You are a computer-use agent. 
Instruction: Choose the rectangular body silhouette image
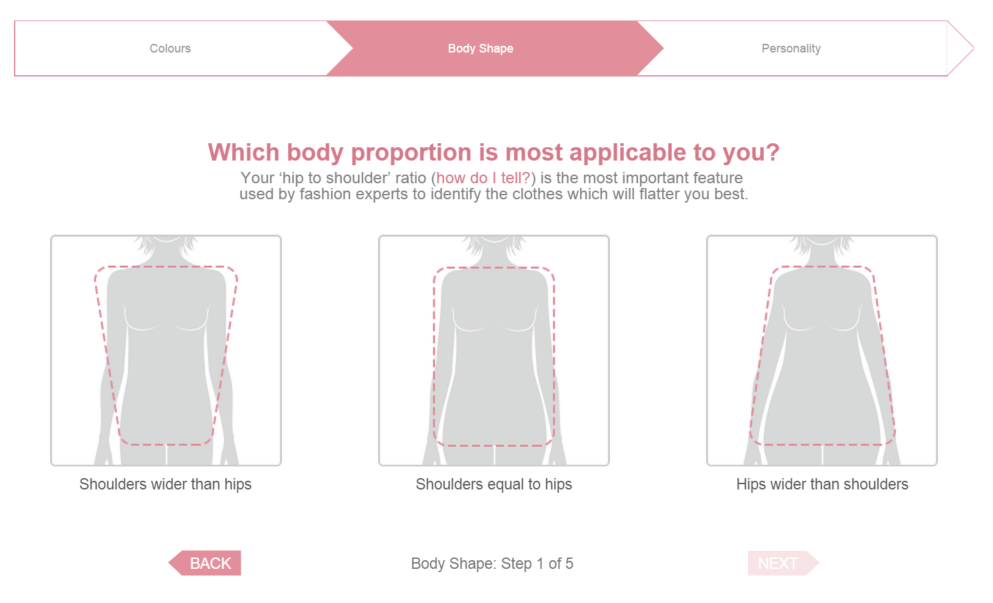coord(494,350)
